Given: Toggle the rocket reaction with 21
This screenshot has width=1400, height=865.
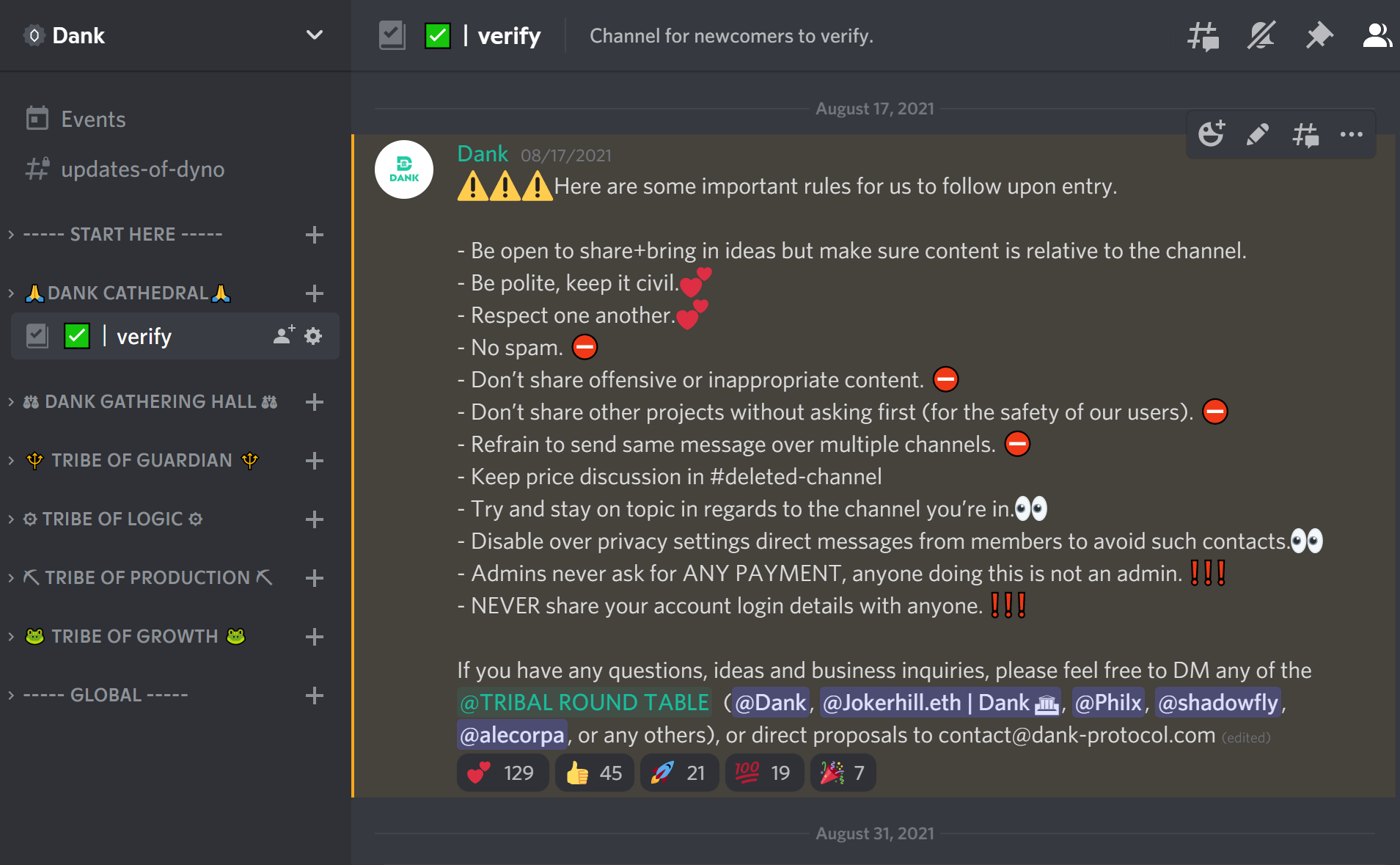Looking at the screenshot, I should pos(679,773).
